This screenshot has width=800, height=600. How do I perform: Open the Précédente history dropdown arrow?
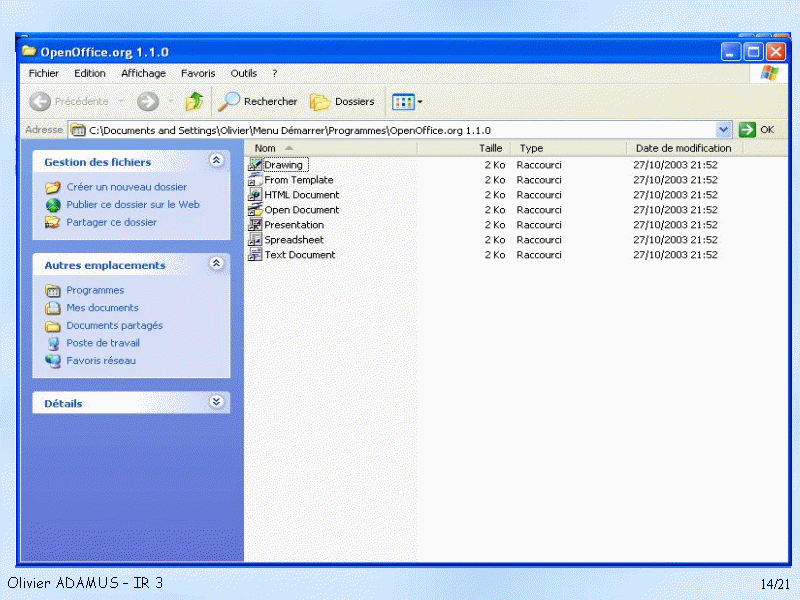pyautogui.click(x=121, y=102)
